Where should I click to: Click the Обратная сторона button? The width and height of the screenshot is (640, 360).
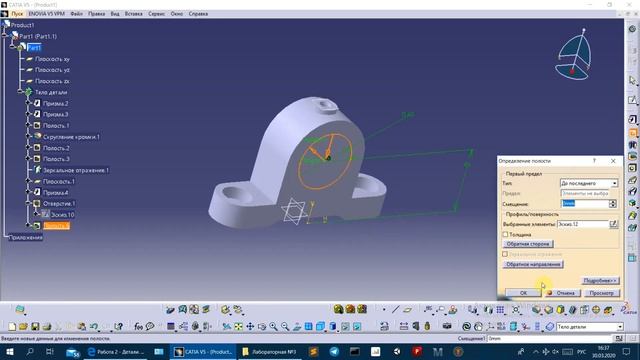click(528, 244)
